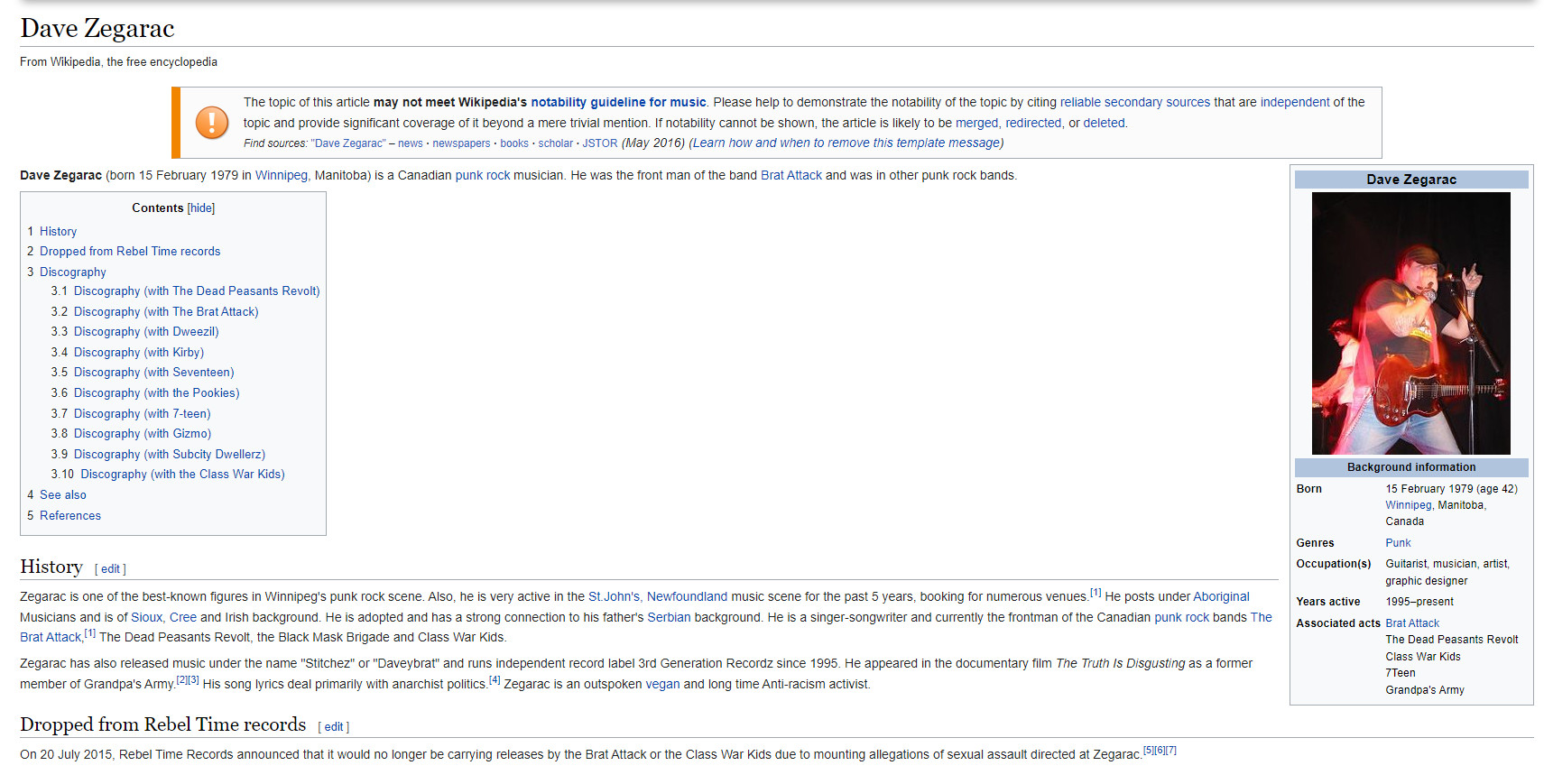The height and width of the screenshot is (784, 1544).
Task: Click "Grandpa's Army" in infobox acts
Action: pos(1425,690)
